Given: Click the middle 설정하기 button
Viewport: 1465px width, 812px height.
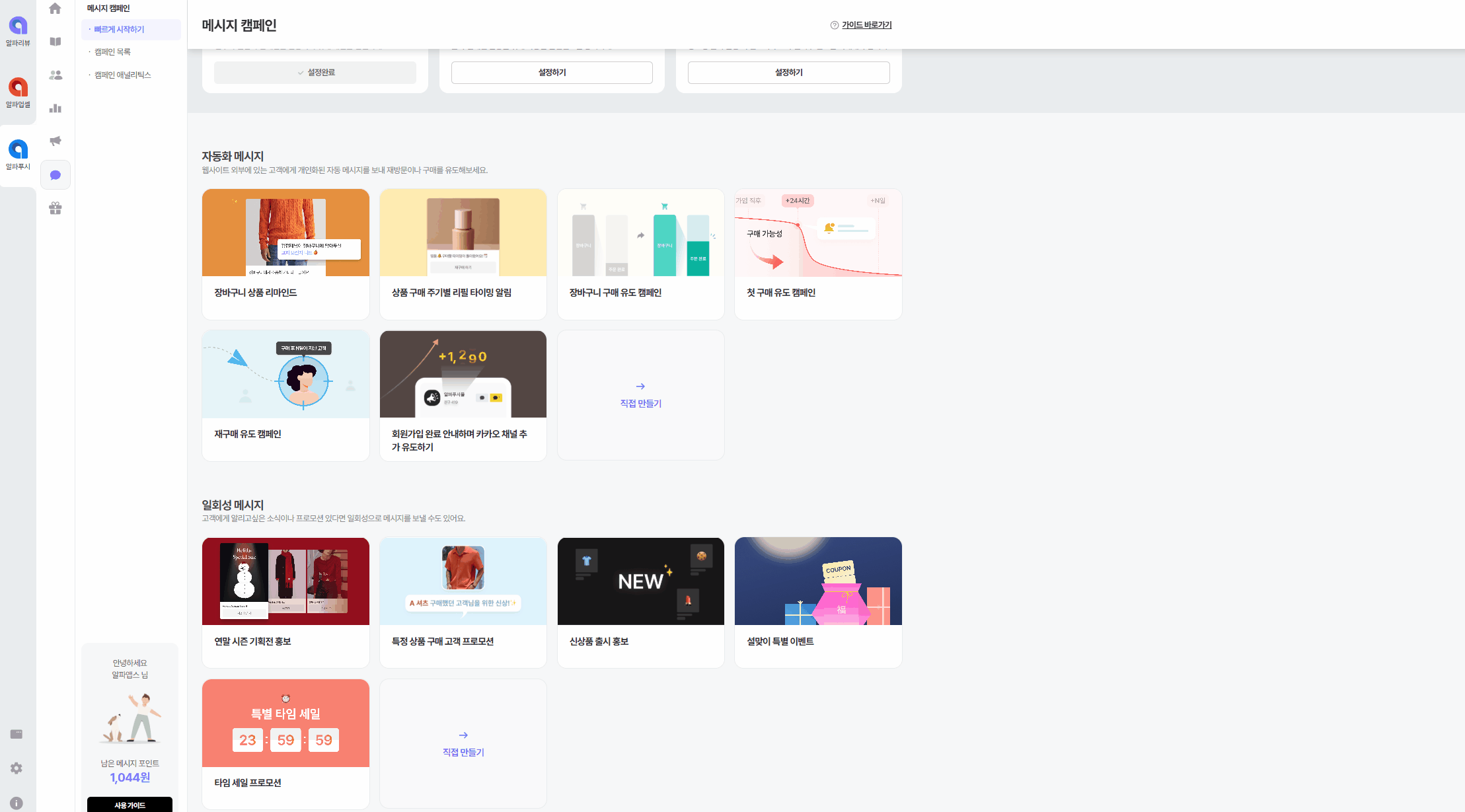Looking at the screenshot, I should coord(552,73).
